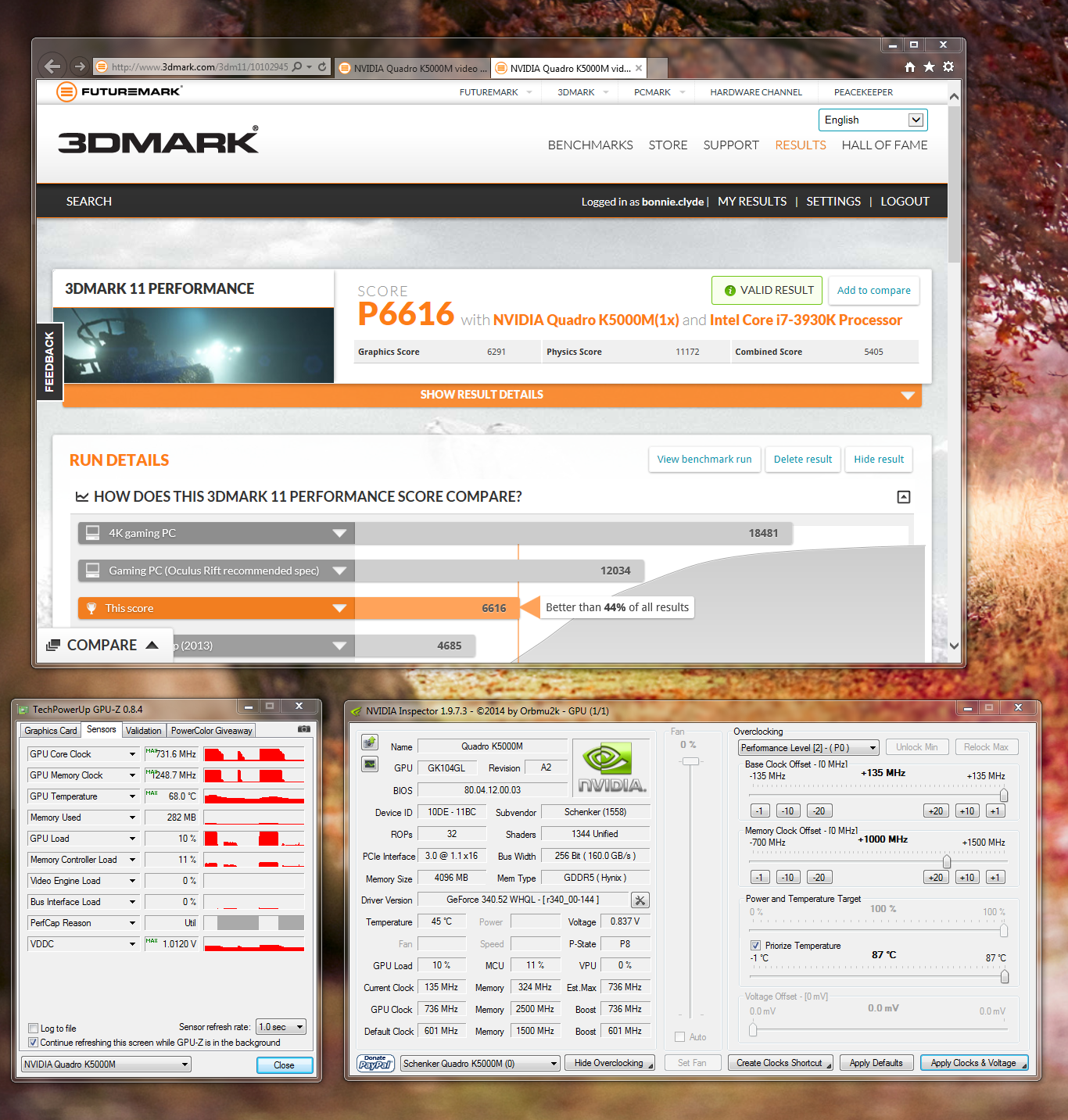Open the HARDWARE CHANNEL menu
The height and width of the screenshot is (1120, 1068).
(x=756, y=92)
